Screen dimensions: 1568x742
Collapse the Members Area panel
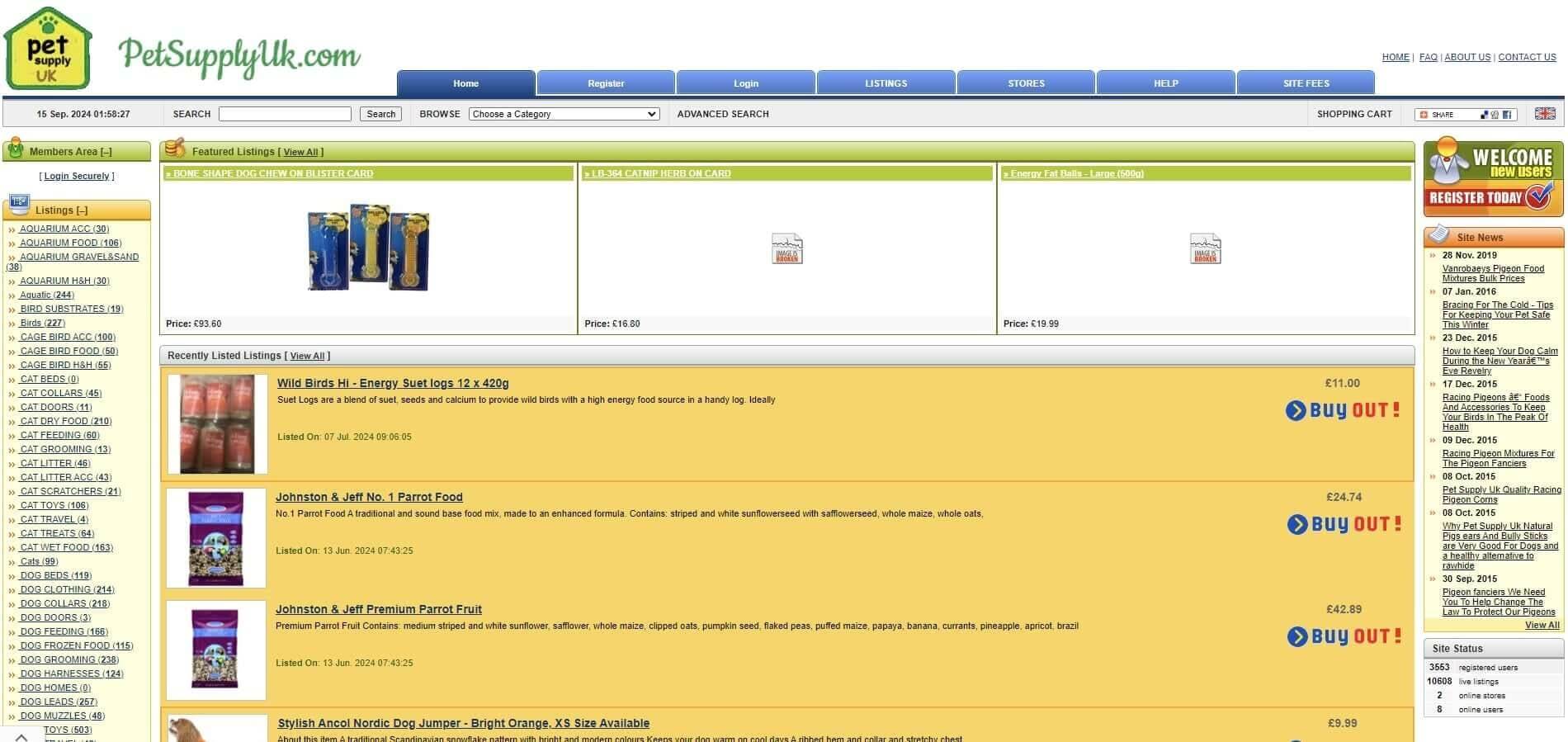coord(106,152)
